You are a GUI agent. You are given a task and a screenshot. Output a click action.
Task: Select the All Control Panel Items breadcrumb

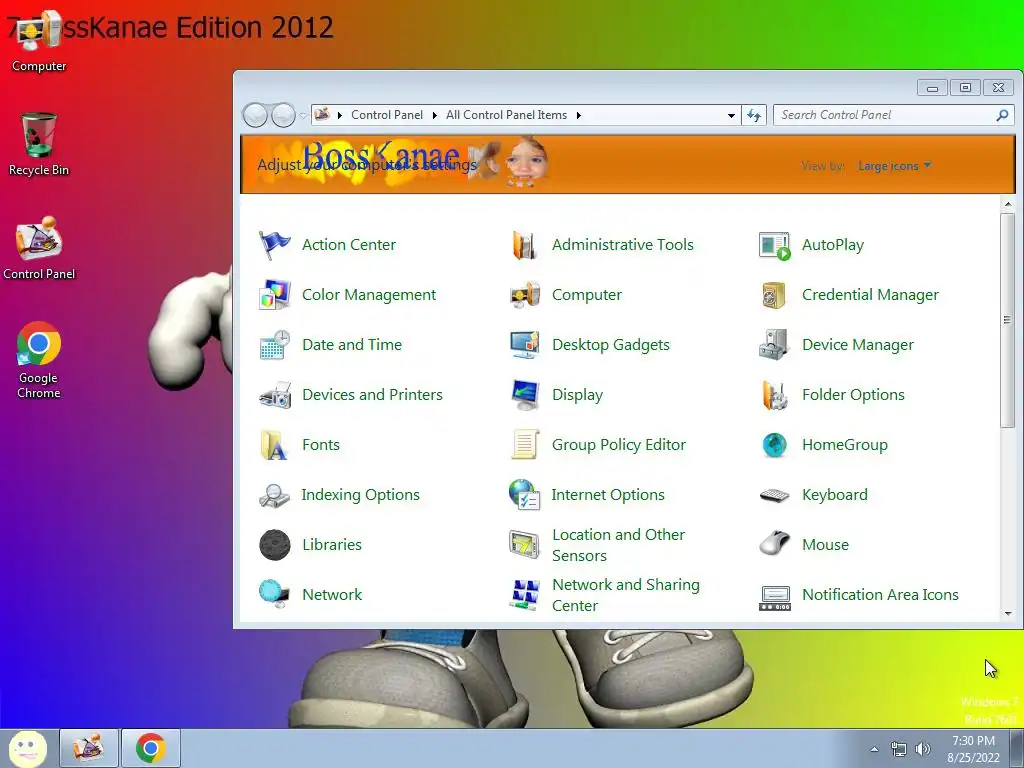pyautogui.click(x=506, y=115)
